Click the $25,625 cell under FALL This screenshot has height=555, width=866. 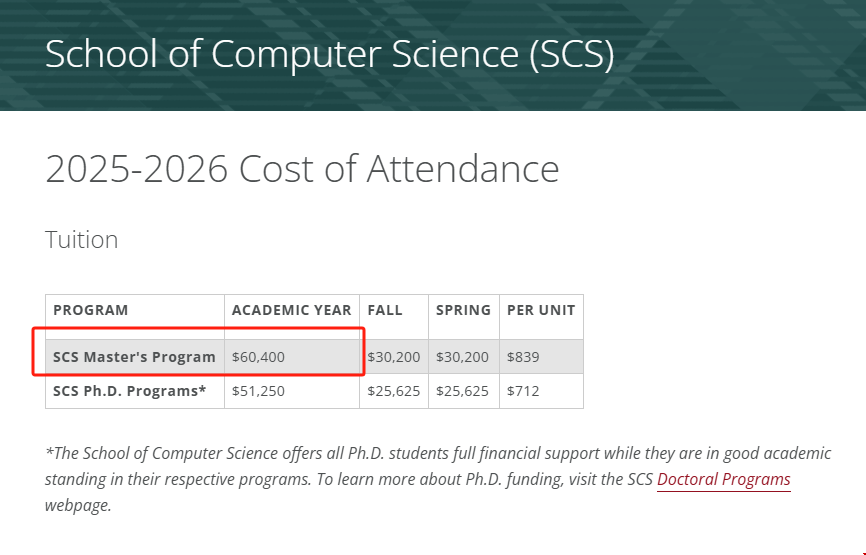[394, 391]
